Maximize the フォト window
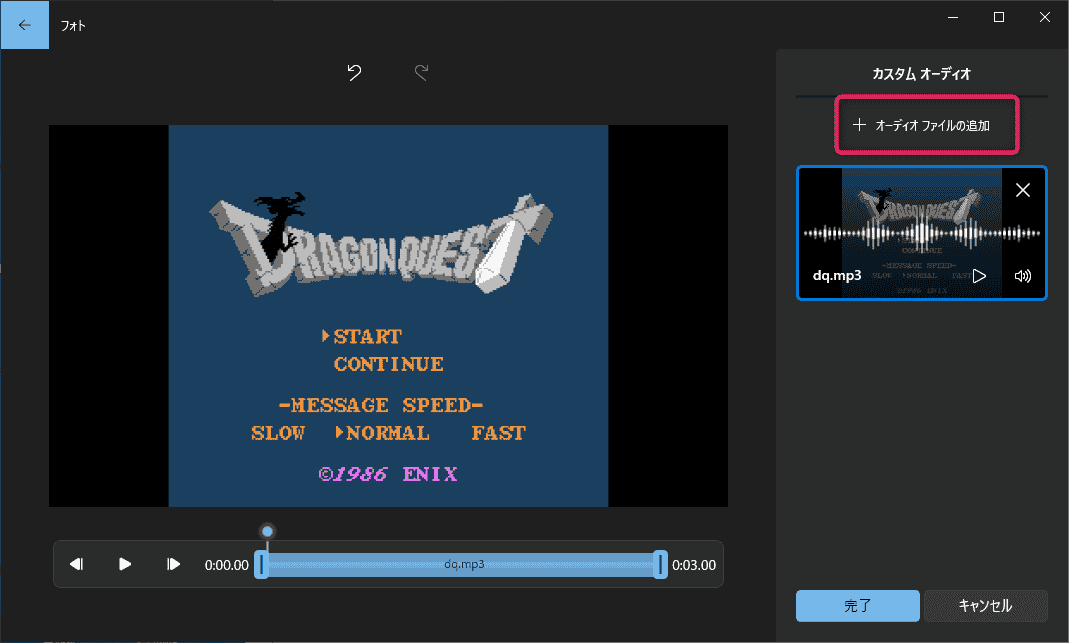This screenshot has width=1069, height=643. (998, 17)
